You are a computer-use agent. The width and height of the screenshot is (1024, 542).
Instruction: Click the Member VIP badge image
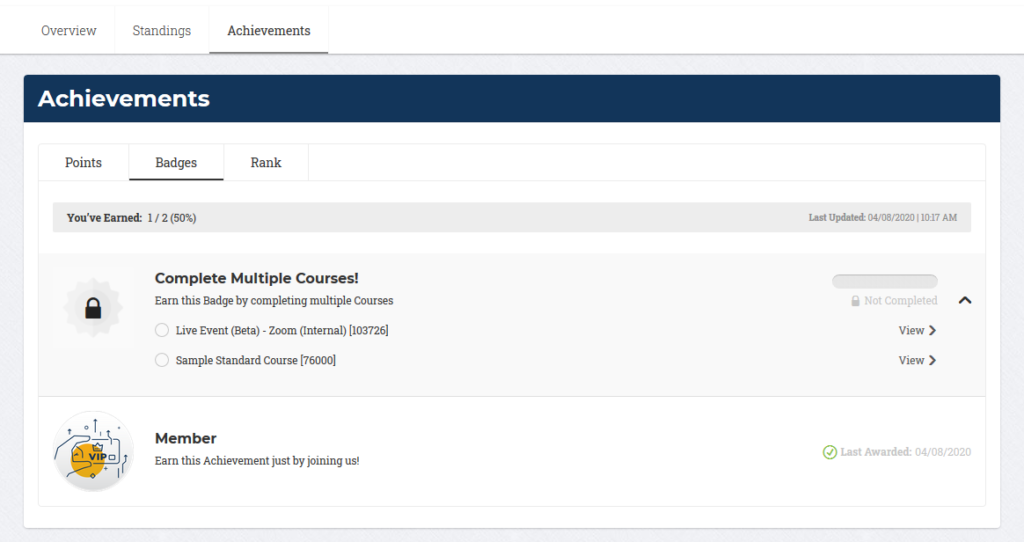[x=93, y=451]
